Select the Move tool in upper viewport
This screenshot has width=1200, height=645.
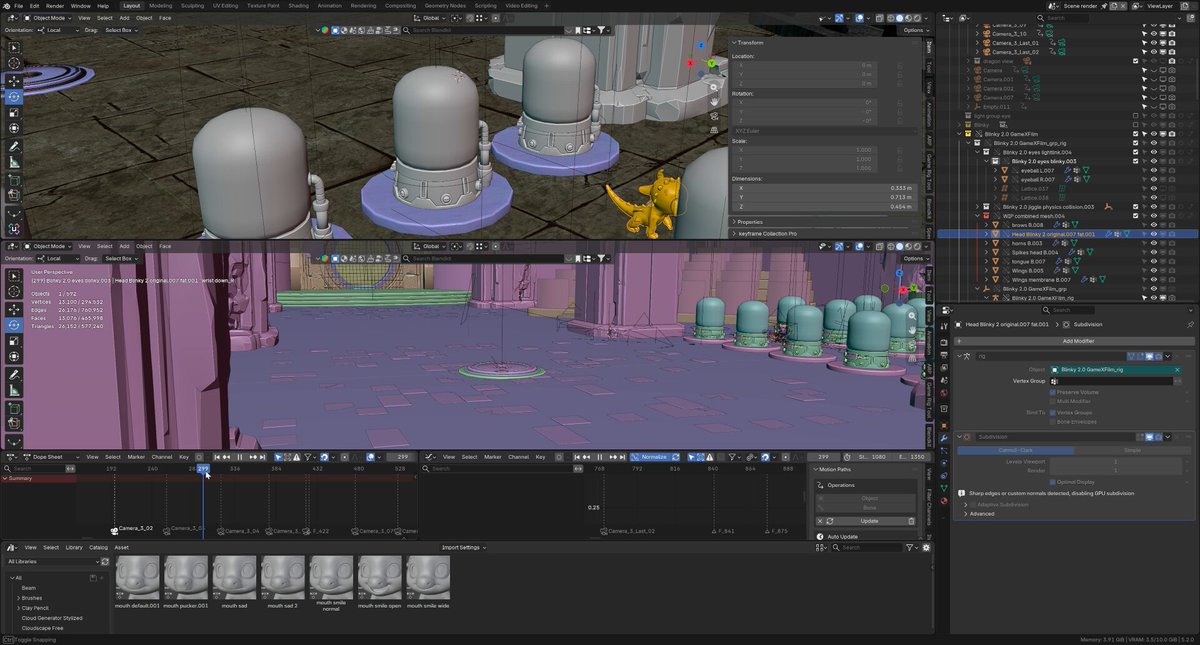[14, 80]
